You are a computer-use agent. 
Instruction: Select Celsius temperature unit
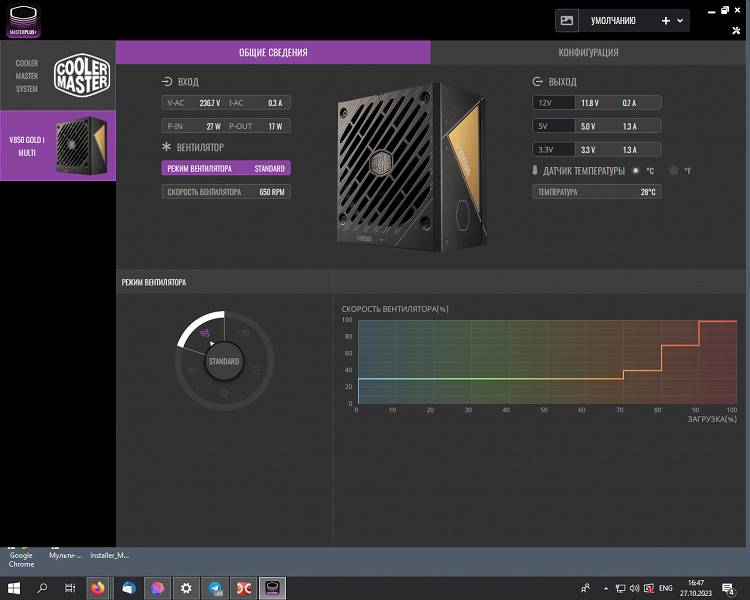[636, 170]
